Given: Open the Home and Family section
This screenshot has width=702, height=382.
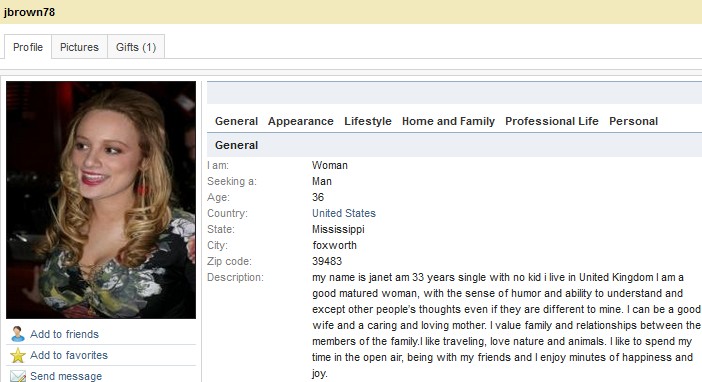Looking at the screenshot, I should point(448,121).
